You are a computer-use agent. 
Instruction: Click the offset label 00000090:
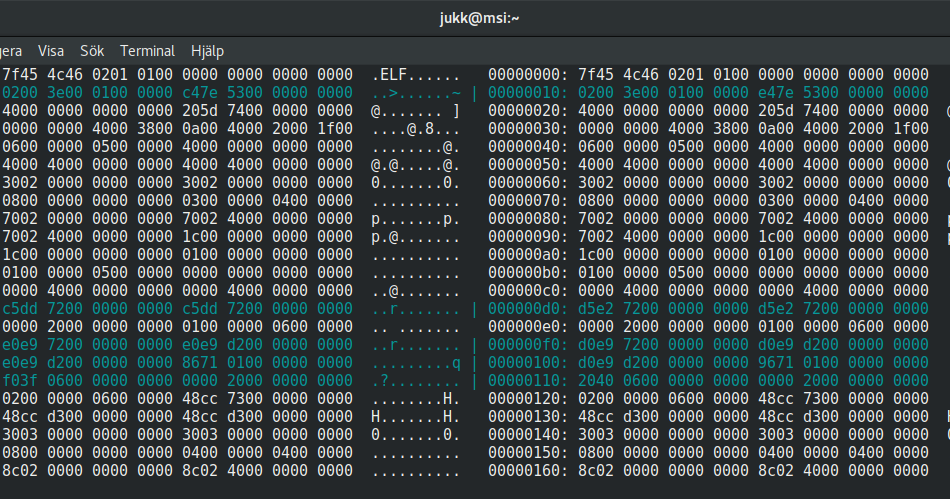pos(528,237)
